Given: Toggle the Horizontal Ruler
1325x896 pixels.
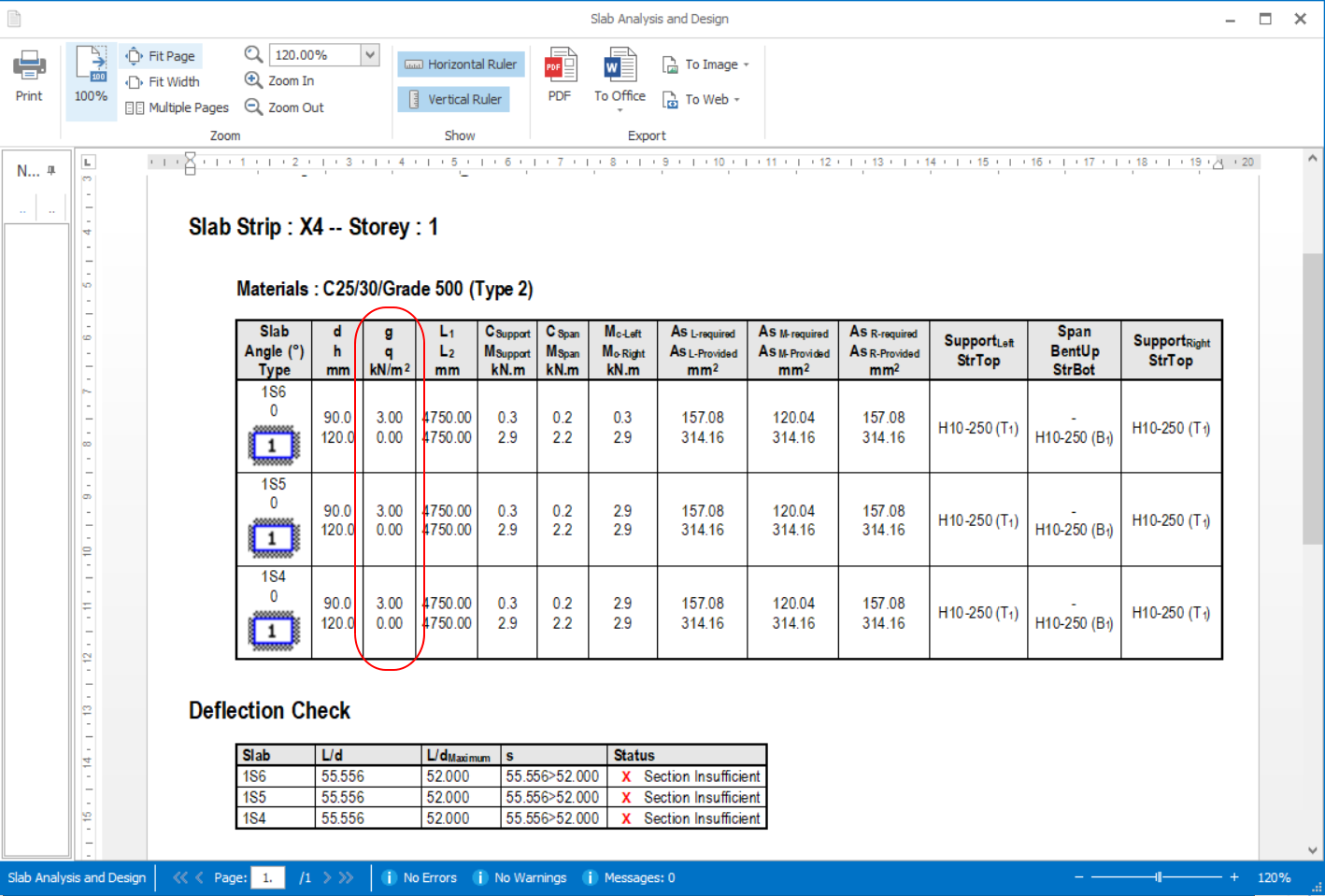Looking at the screenshot, I should click(x=462, y=64).
